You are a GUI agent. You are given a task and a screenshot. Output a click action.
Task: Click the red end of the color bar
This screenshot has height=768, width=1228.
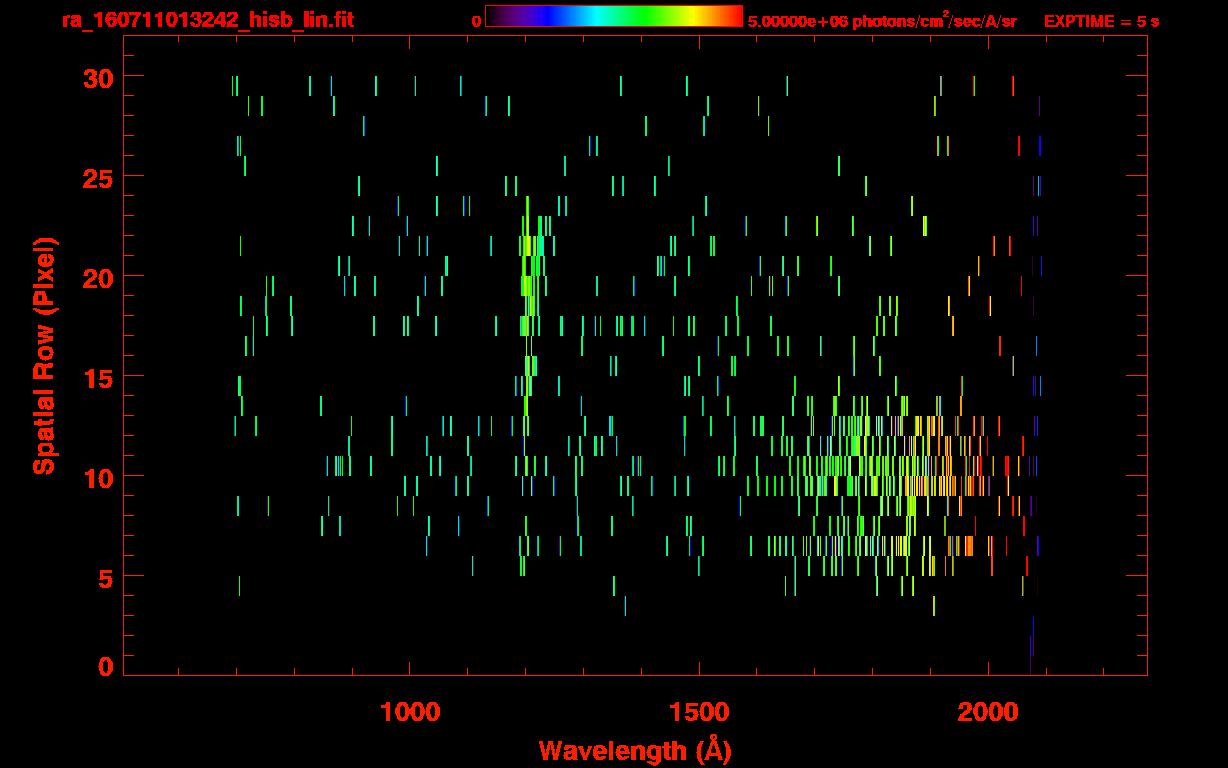730,16
